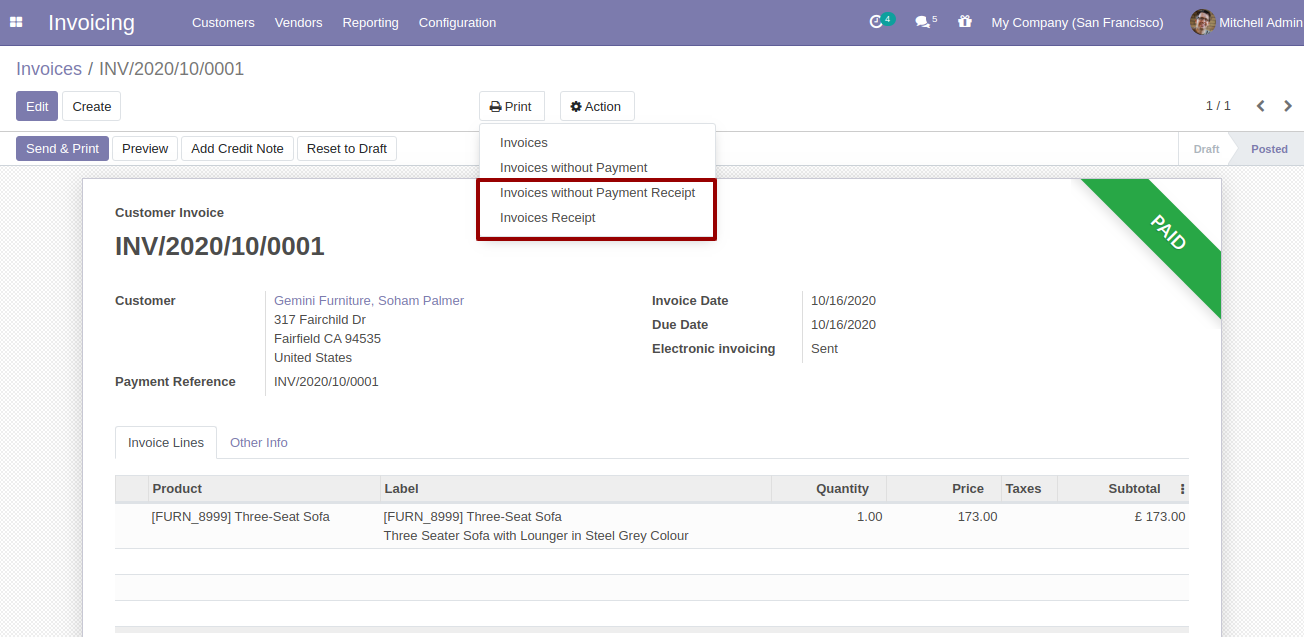Open optional columns icon on invoice lines table
Image resolution: width=1304 pixels, height=637 pixels.
click(1181, 488)
